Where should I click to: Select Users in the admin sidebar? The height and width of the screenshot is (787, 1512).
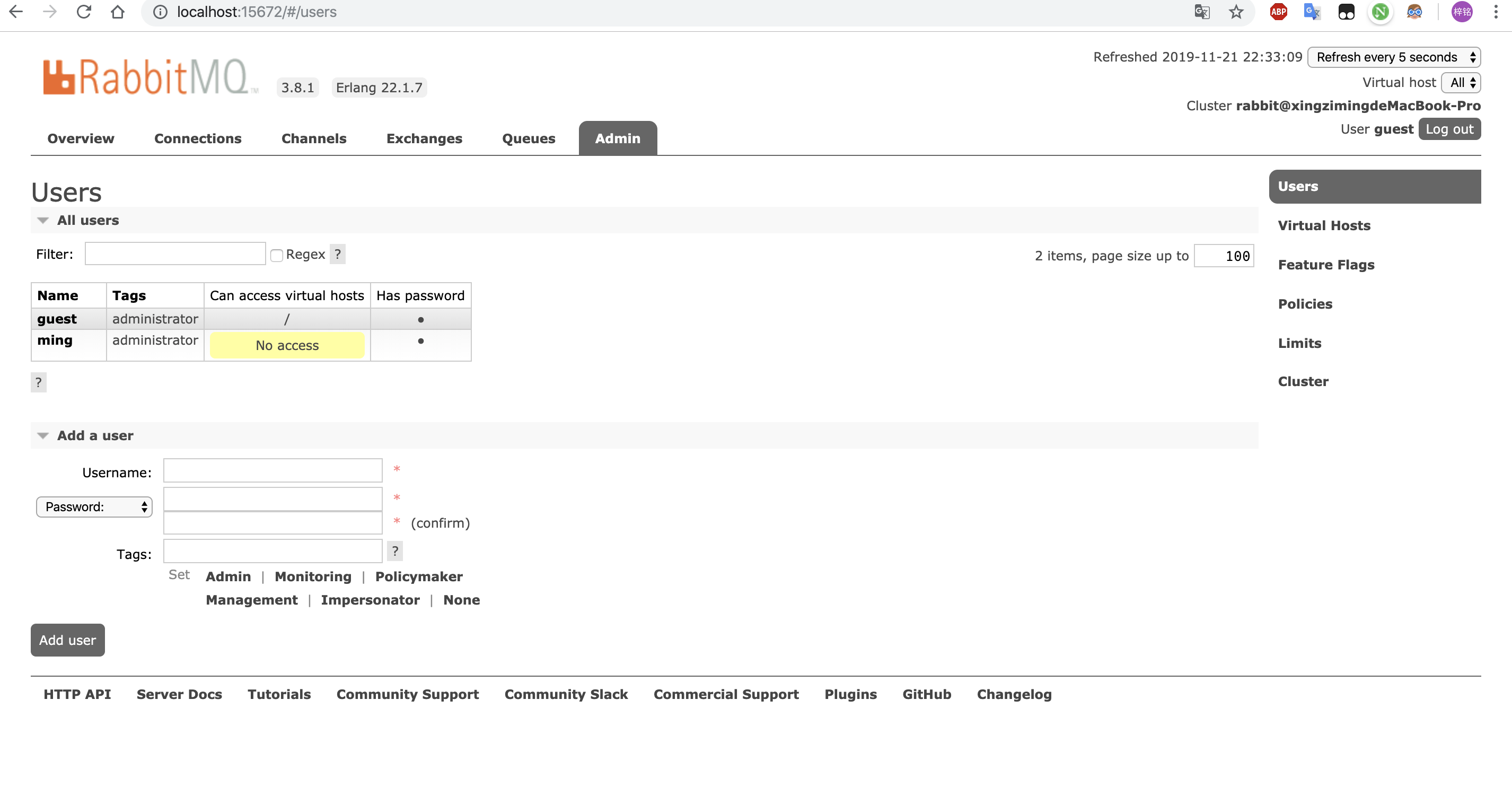tap(1375, 187)
